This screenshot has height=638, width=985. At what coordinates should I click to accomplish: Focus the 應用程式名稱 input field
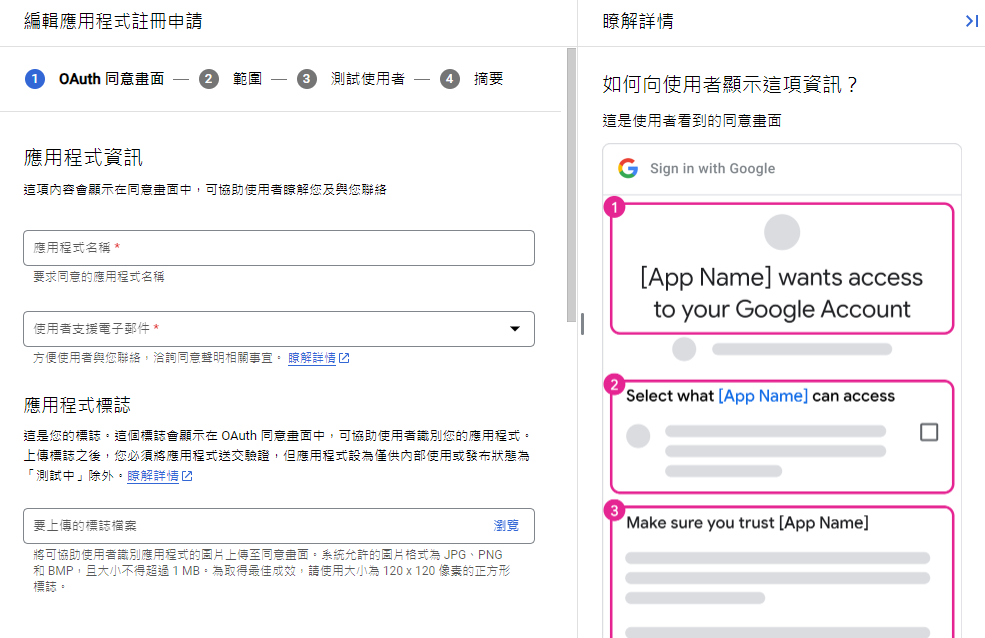click(279, 248)
